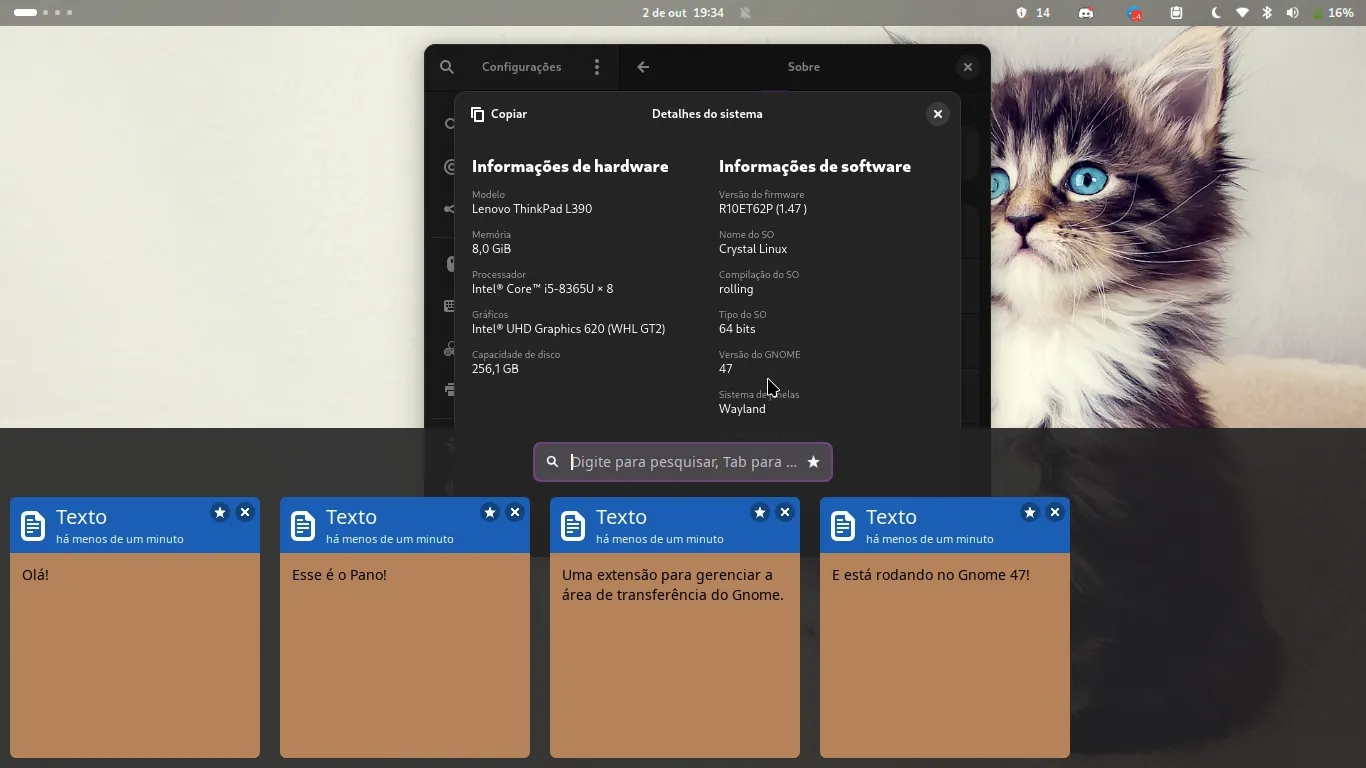Click the '256,1 GB' disk capacity value
The image size is (1366, 768).
[495, 369]
